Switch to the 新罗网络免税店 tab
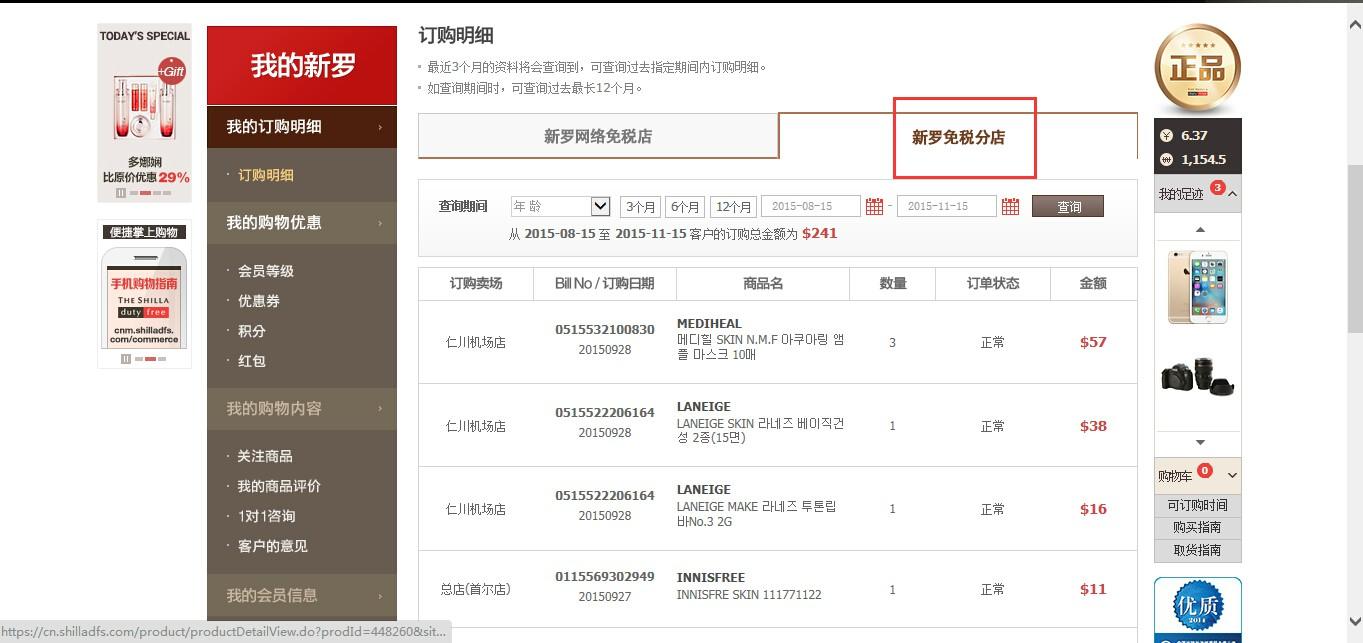The height and width of the screenshot is (643, 1363). (597, 137)
